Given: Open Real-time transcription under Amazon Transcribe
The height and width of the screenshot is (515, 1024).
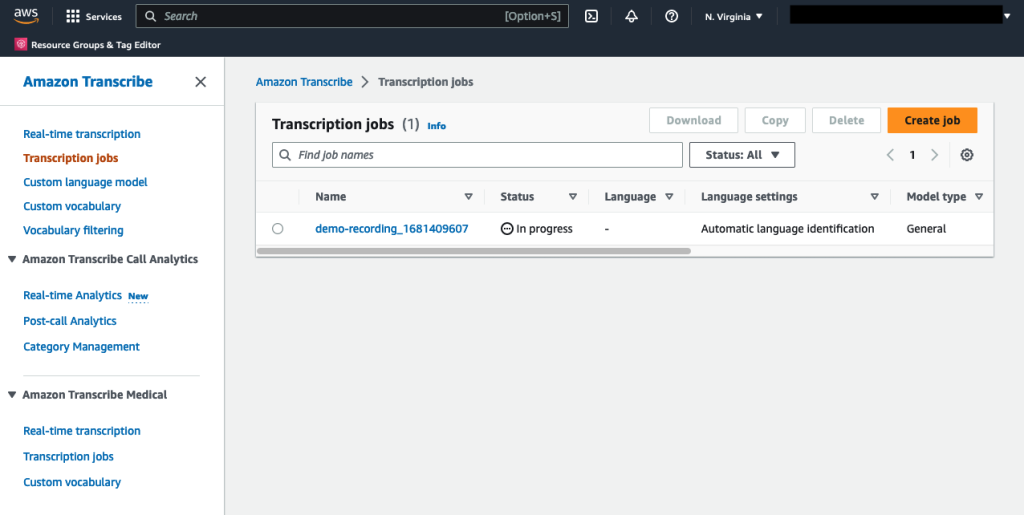Looking at the screenshot, I should (82, 134).
